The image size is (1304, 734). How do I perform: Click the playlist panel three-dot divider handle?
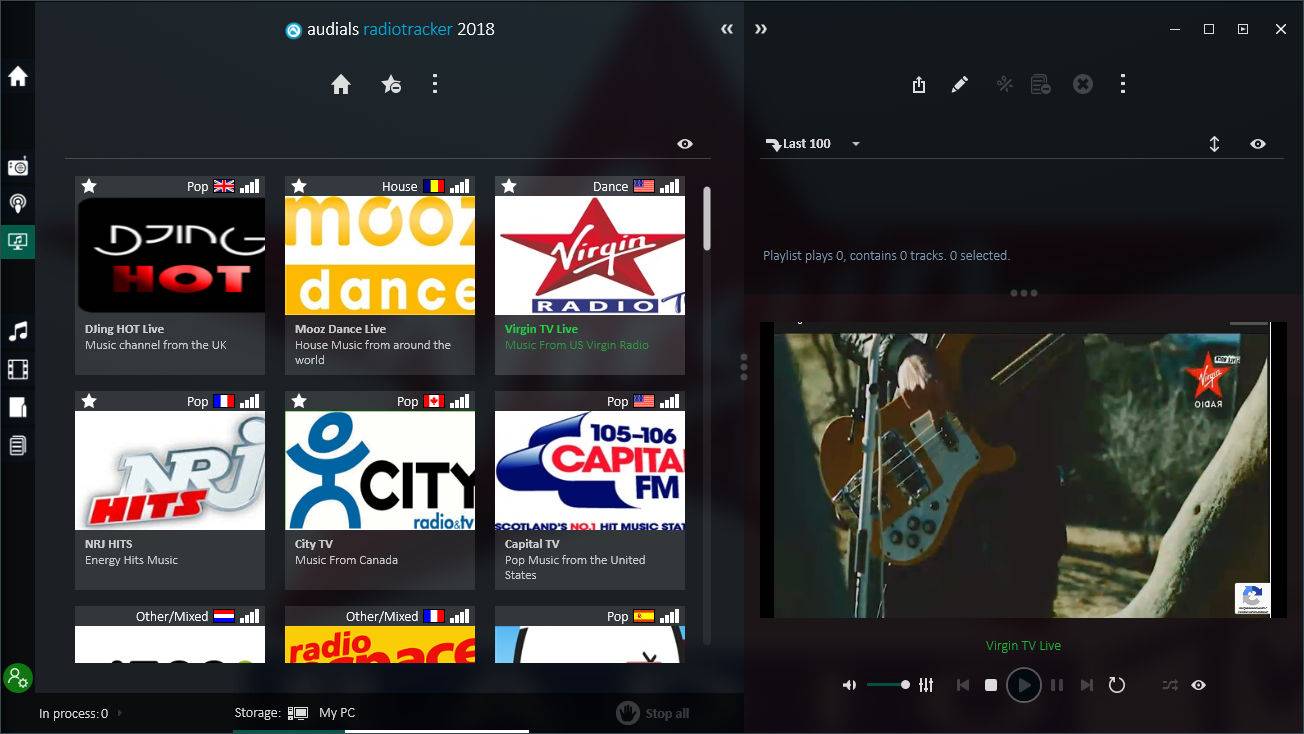[x=1023, y=293]
